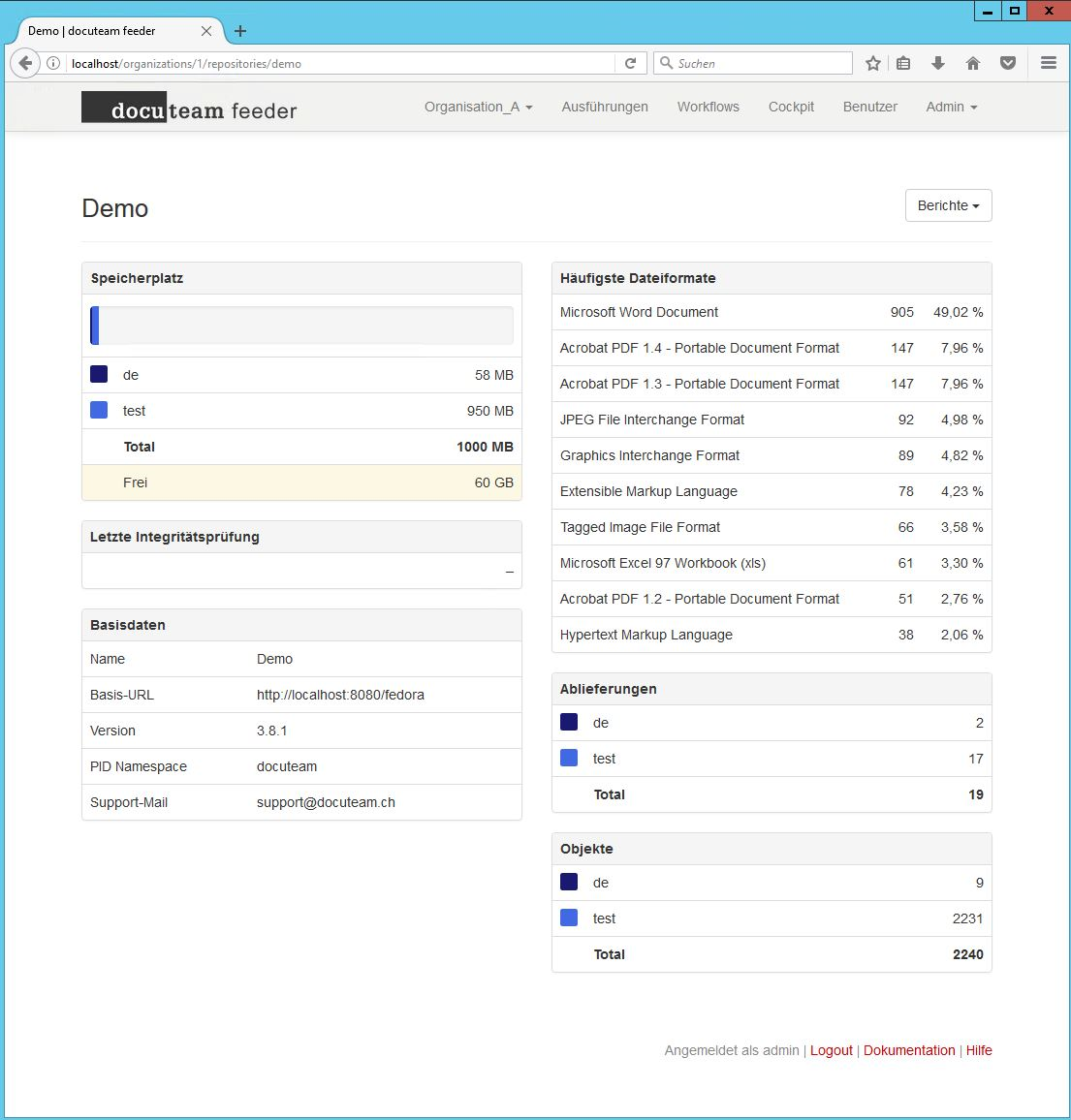This screenshot has width=1071, height=1120.
Task: Reload the page with the refresh icon
Action: [x=630, y=63]
